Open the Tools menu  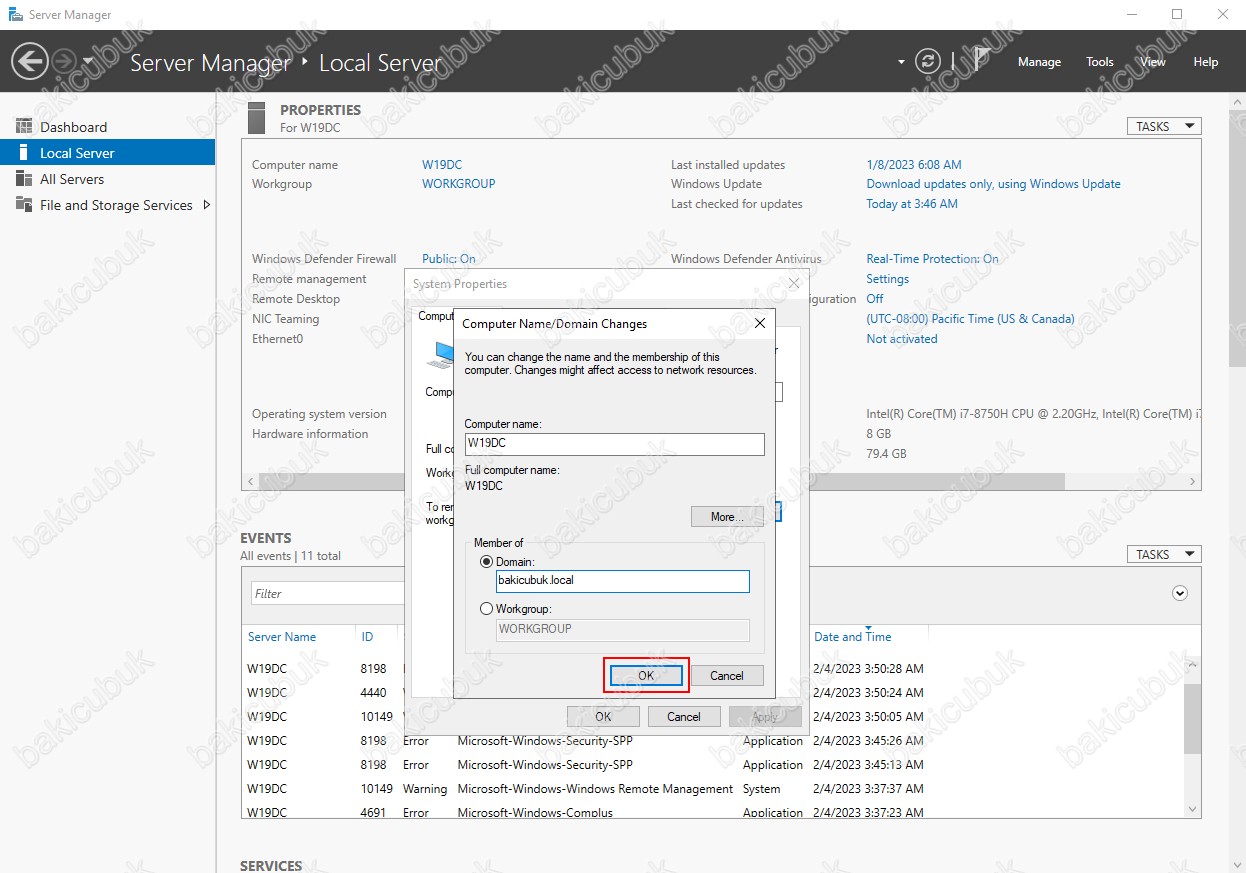point(1100,62)
